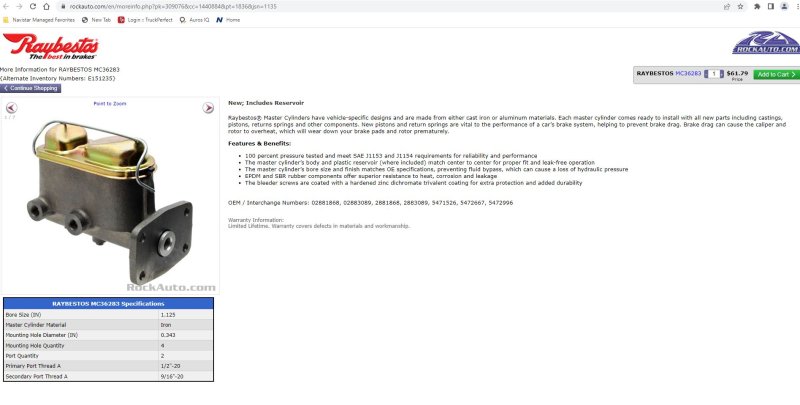Decrease quantity with minus stepper
The image size is (800, 405).
[x=706, y=74]
